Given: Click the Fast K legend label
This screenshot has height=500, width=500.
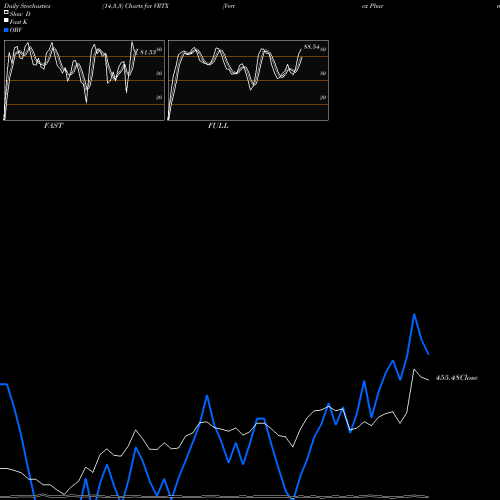Looking at the screenshot, I should coord(19,22).
